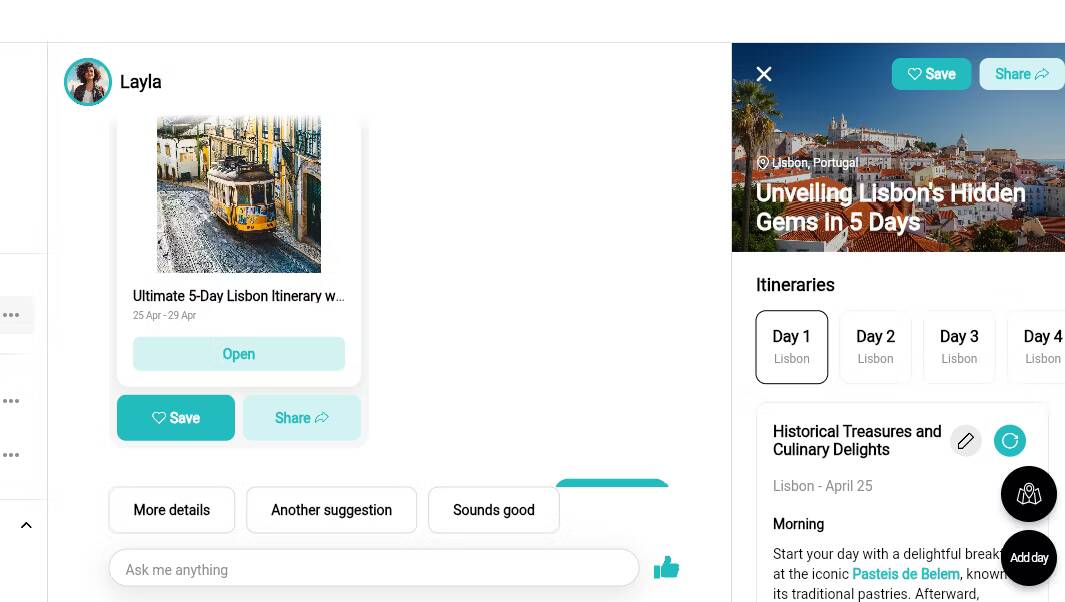The image size is (1065, 602).
Task: Collapse the sidebar with the chevron arrow
Action: (x=26, y=524)
